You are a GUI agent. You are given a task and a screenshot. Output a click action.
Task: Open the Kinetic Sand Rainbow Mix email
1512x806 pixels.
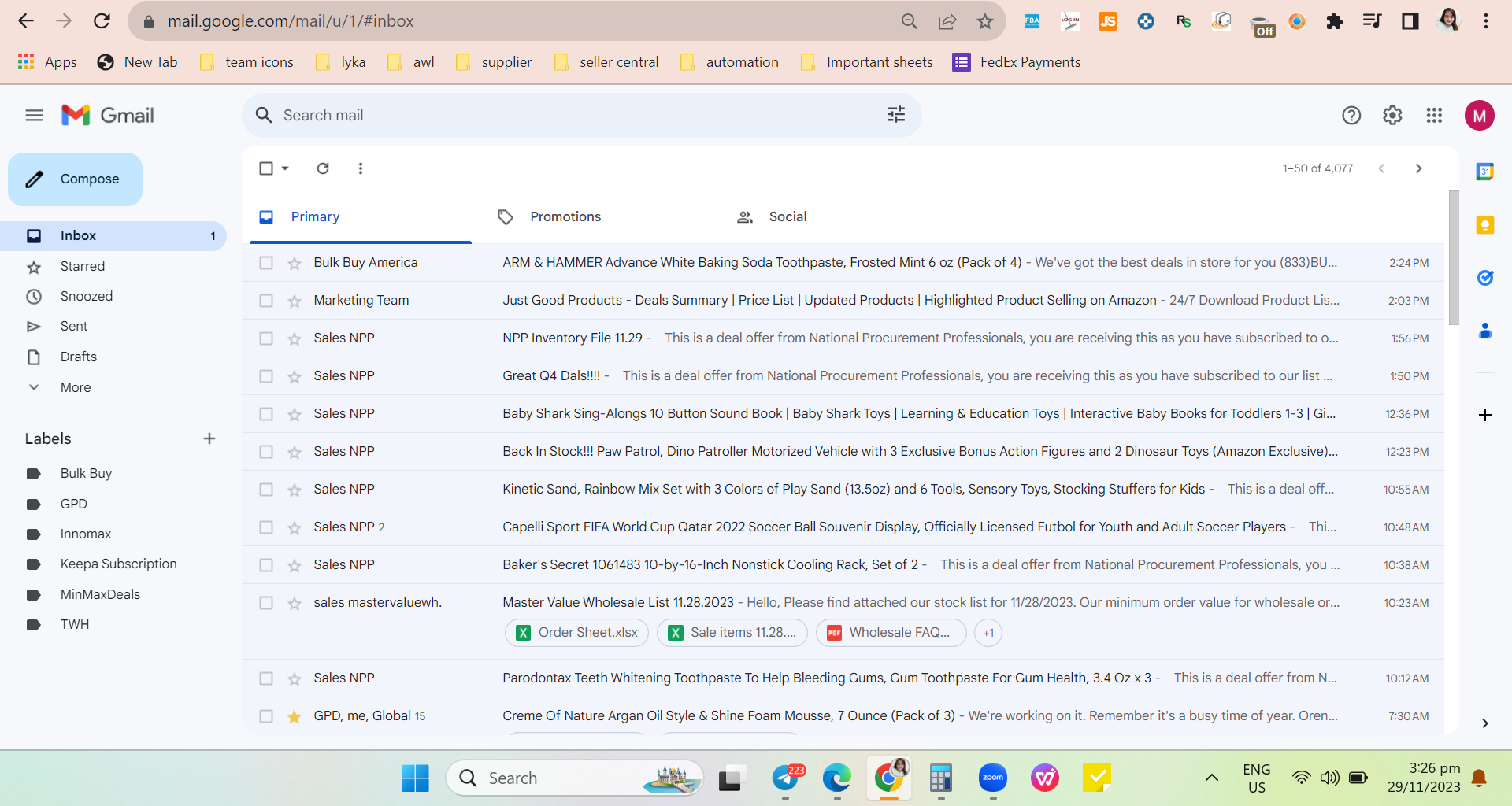(x=843, y=490)
